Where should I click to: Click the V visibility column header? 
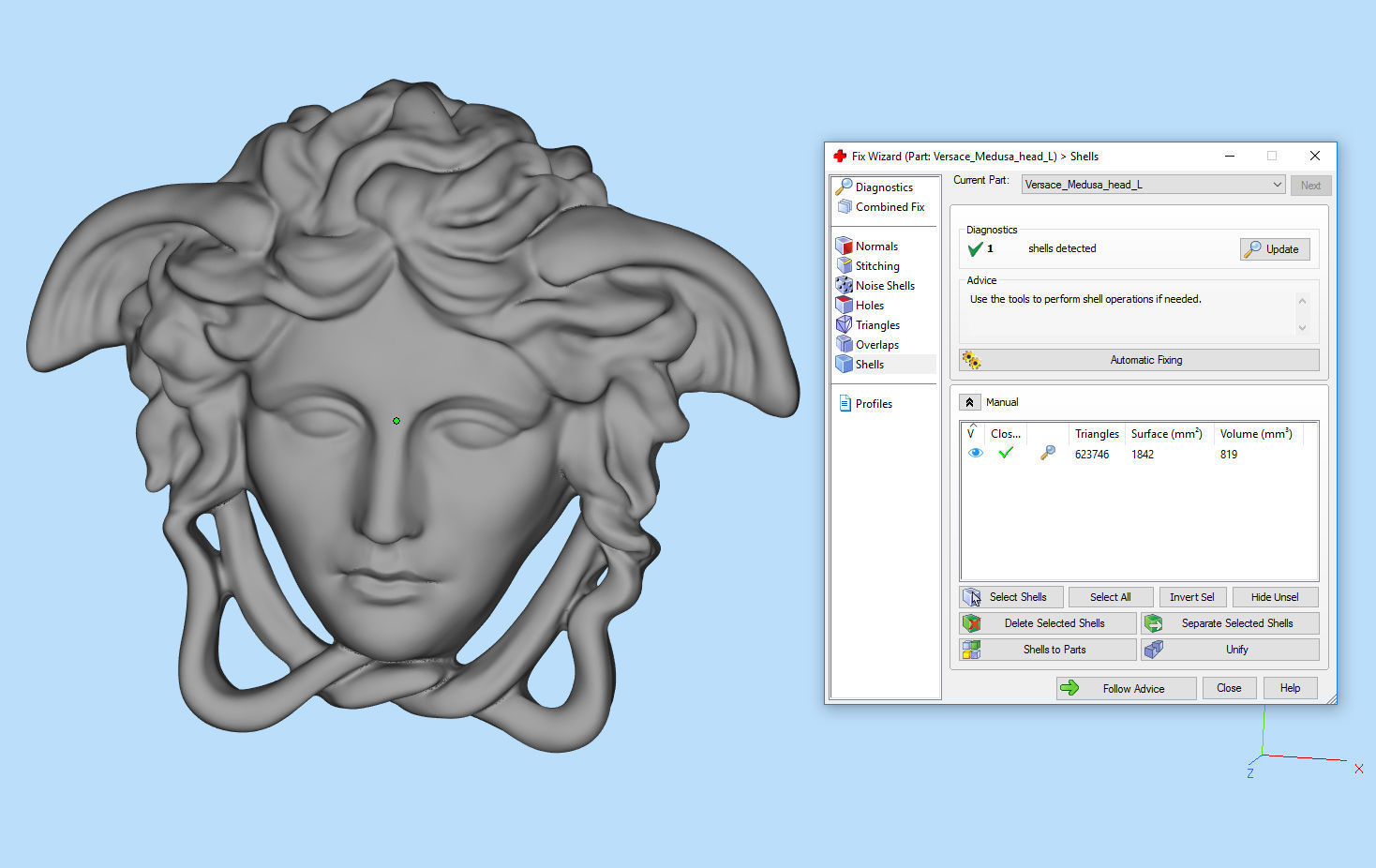[972, 433]
